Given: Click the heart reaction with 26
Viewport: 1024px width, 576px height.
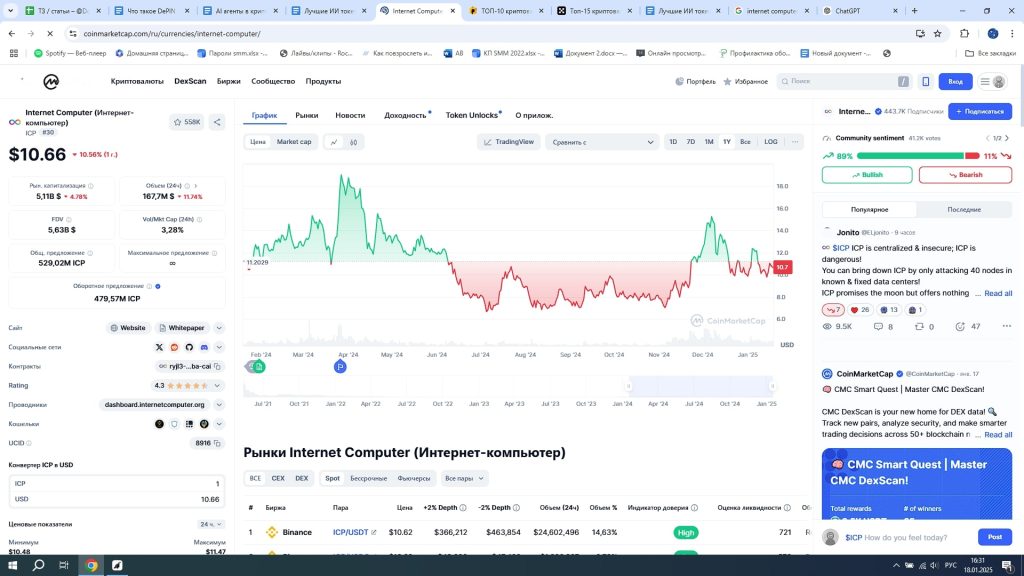Looking at the screenshot, I should pyautogui.click(x=859, y=310).
